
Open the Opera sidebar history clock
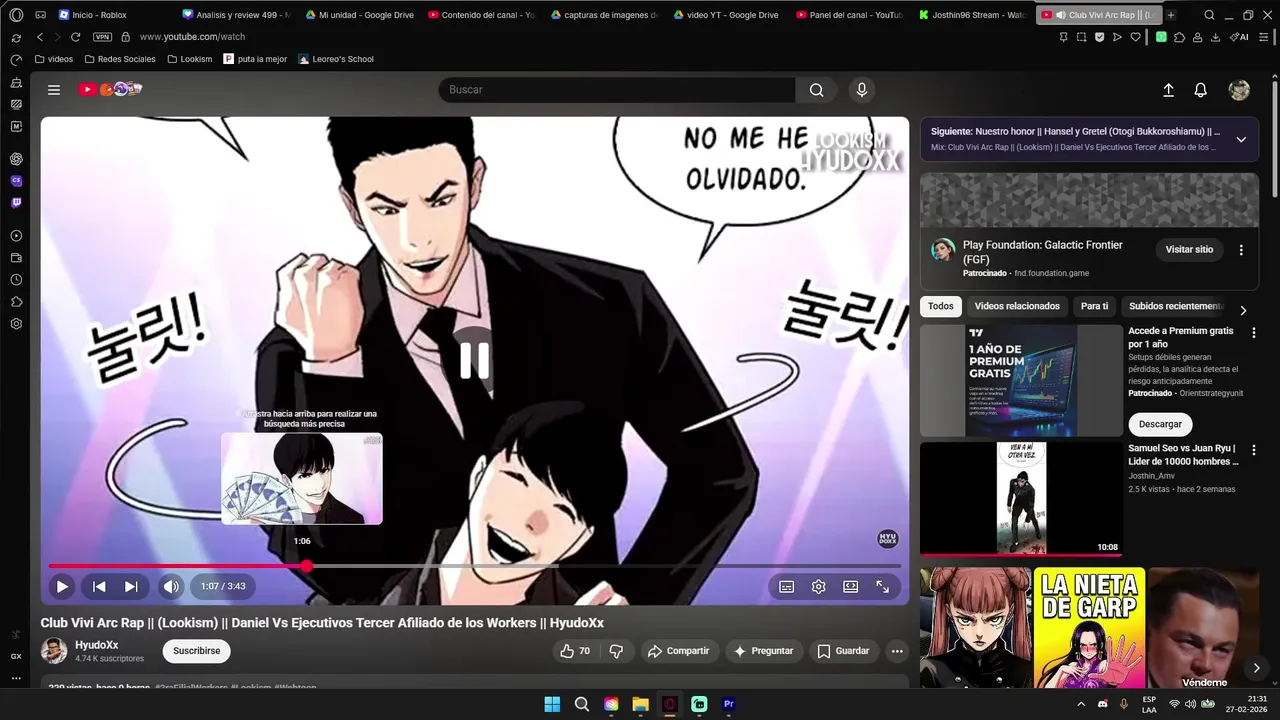(16, 280)
